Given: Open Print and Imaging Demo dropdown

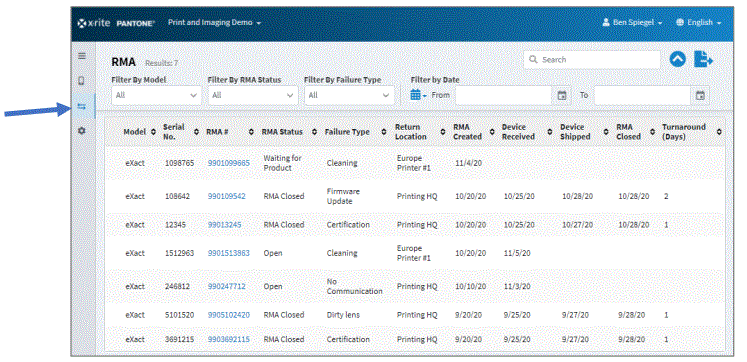Looking at the screenshot, I should click(214, 22).
